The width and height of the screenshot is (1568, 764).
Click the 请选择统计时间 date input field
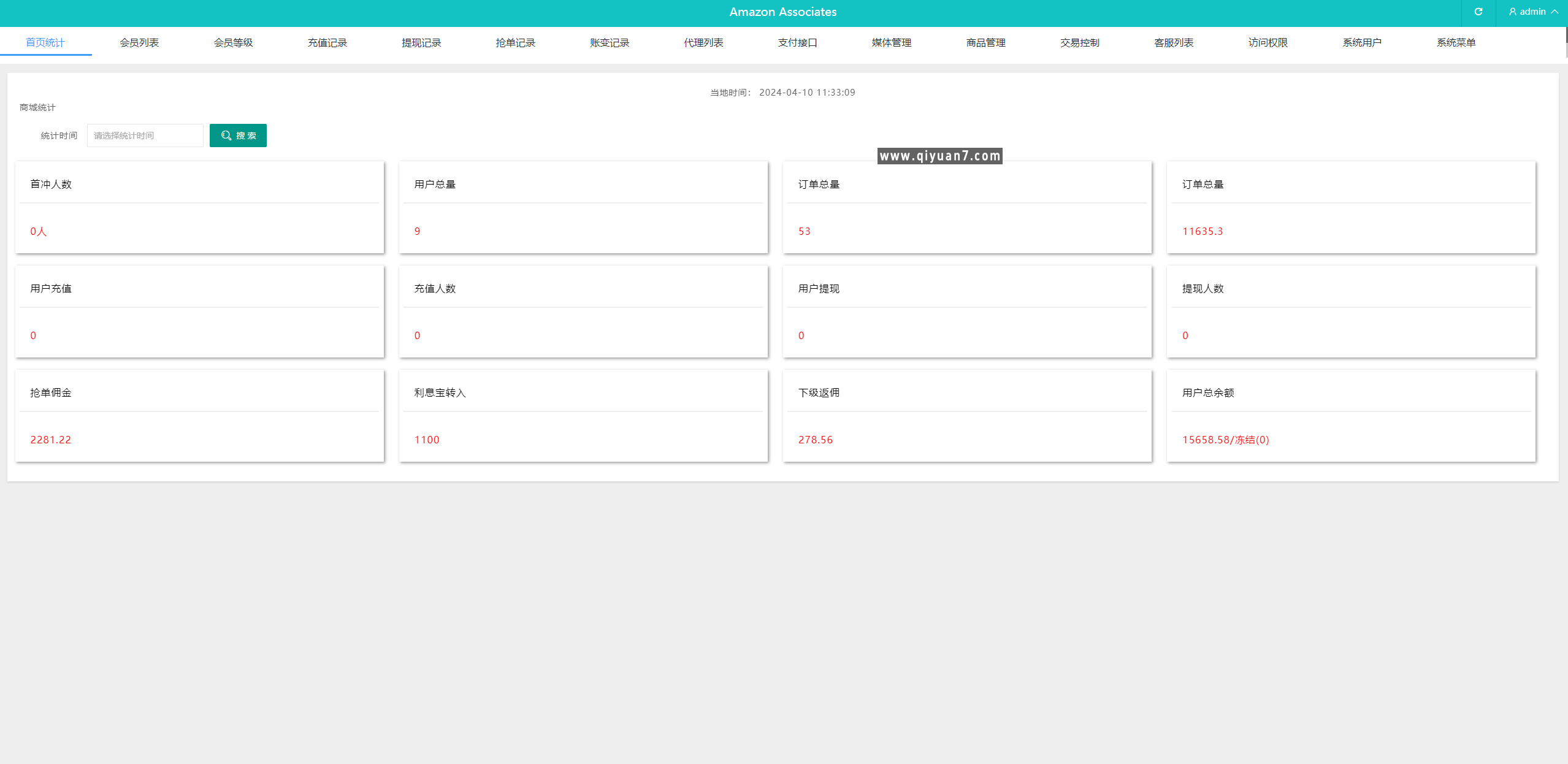[145, 135]
